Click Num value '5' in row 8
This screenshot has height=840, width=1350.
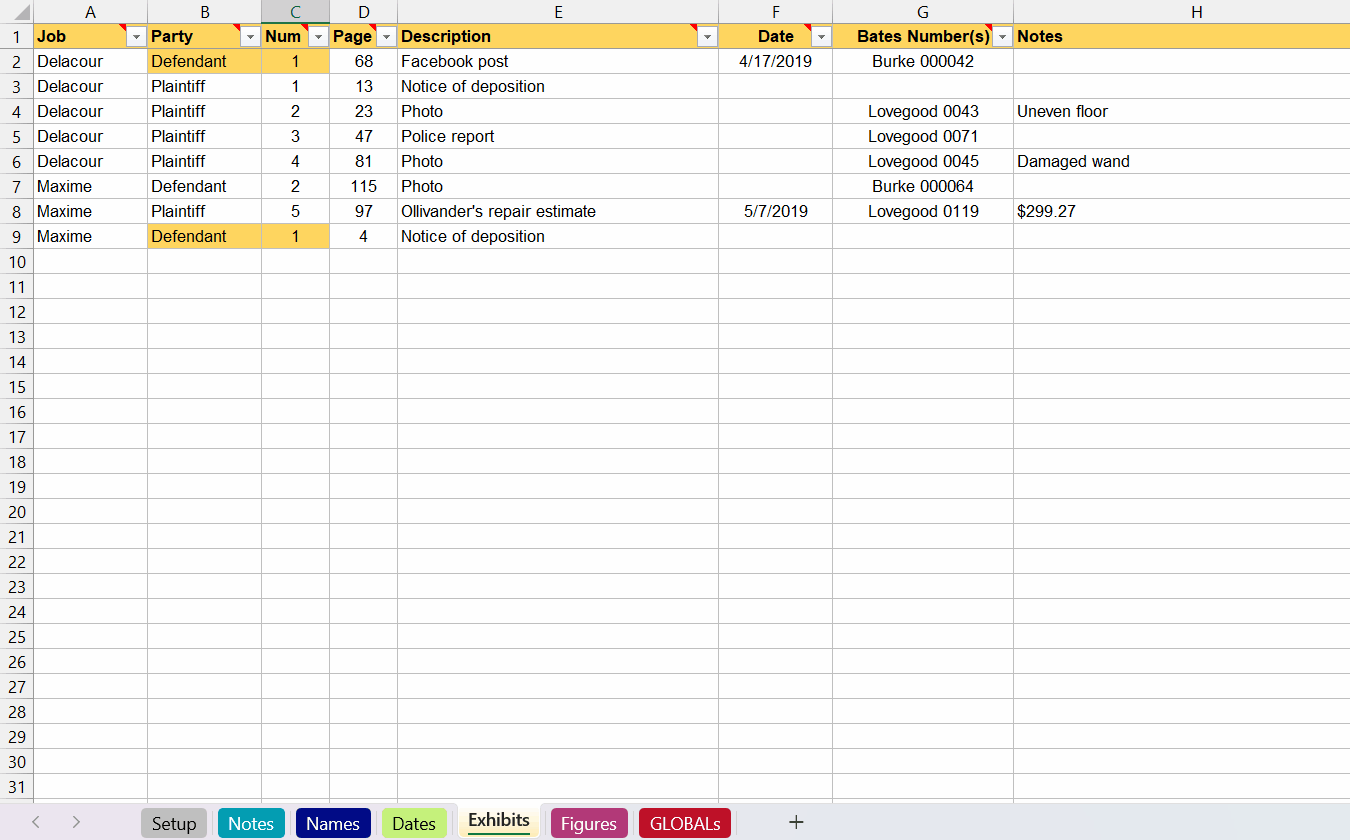[x=296, y=212]
